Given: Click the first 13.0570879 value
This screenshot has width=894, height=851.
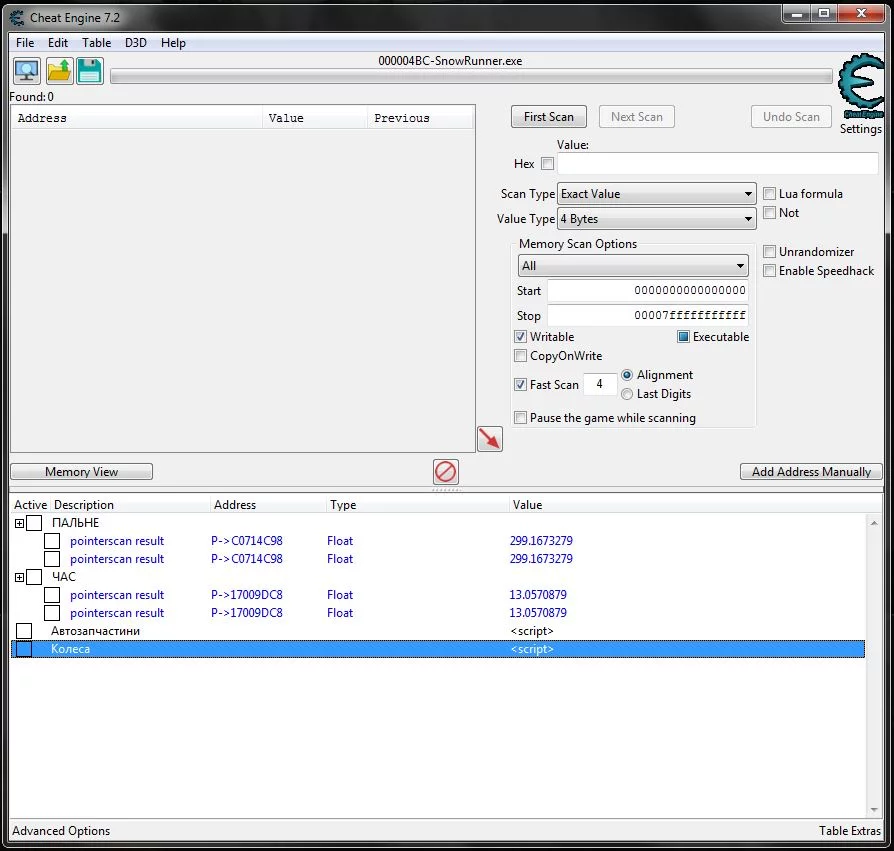Looking at the screenshot, I should (x=538, y=595).
